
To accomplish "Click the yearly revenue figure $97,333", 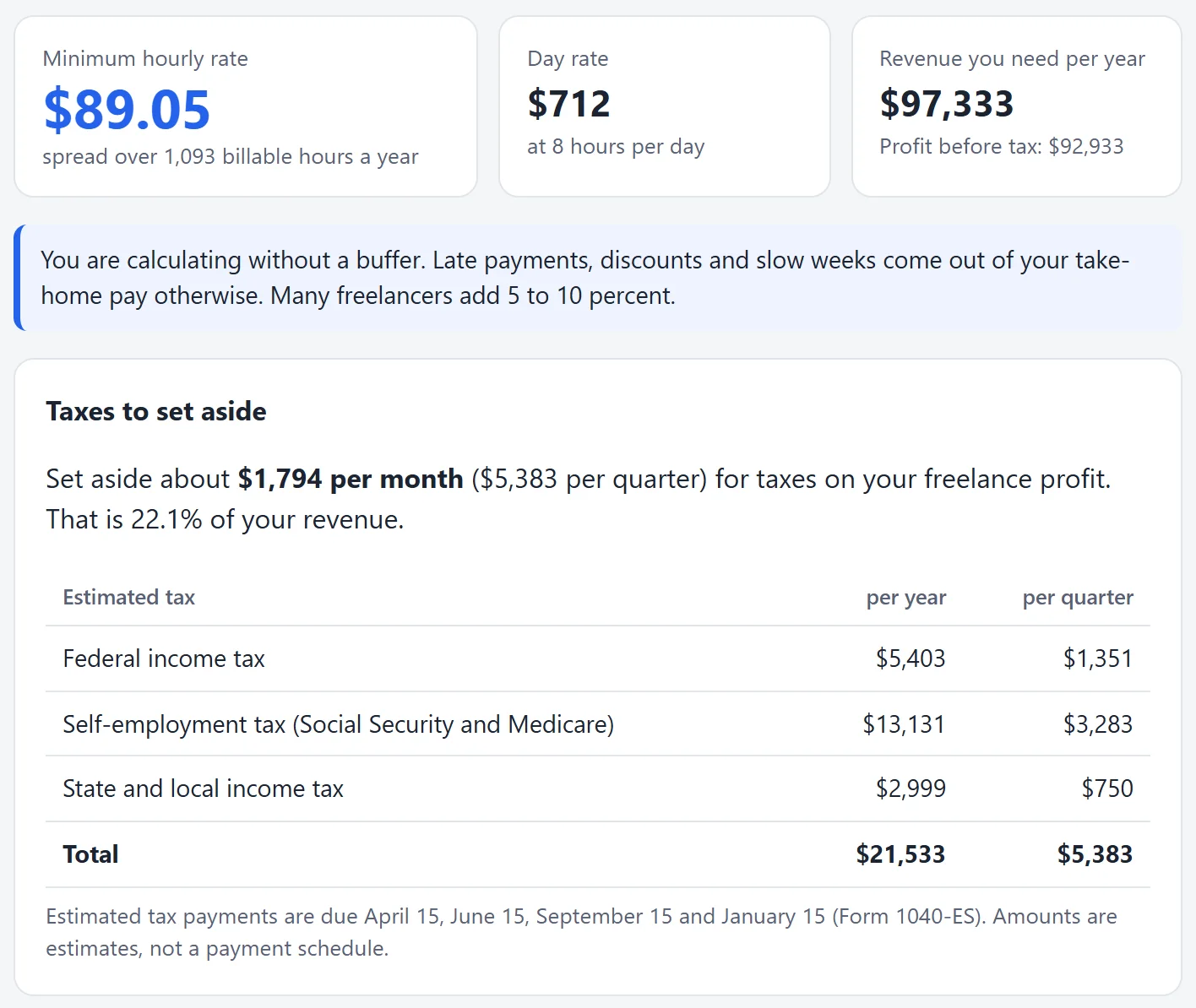I will click(x=946, y=104).
